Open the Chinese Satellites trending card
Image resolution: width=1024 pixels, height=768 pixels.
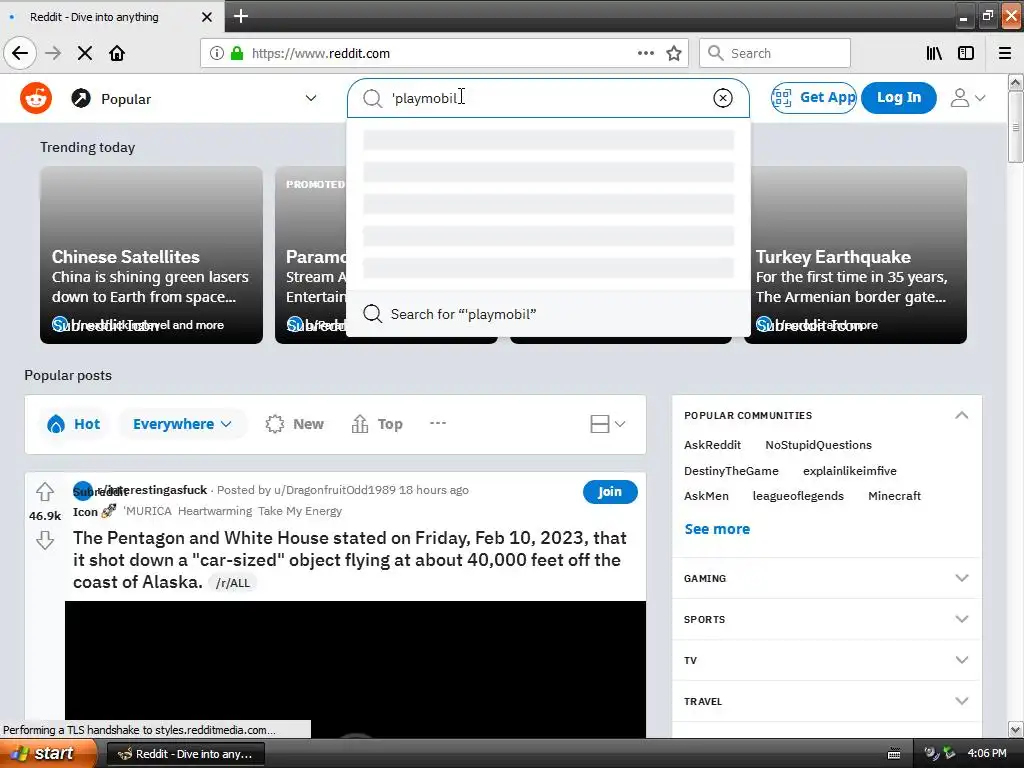click(x=152, y=255)
